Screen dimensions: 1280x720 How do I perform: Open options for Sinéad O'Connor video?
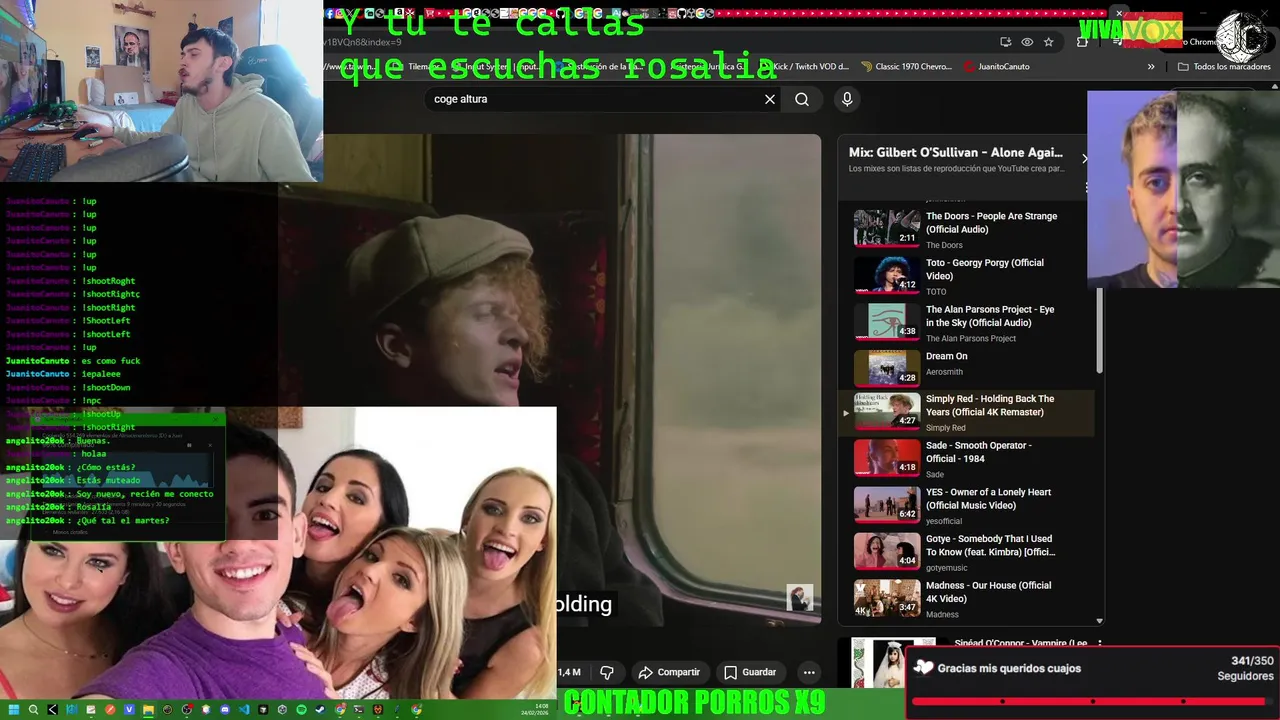1100,644
